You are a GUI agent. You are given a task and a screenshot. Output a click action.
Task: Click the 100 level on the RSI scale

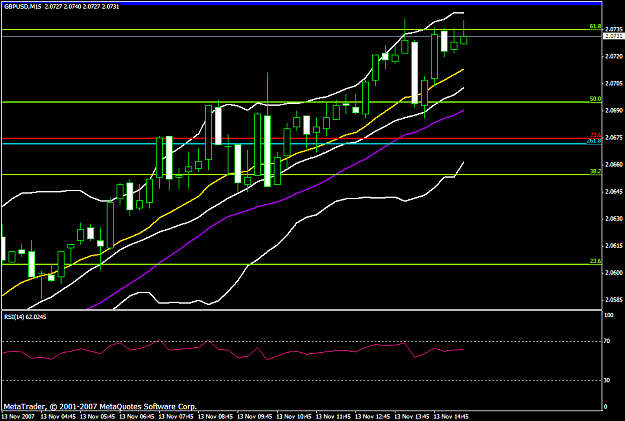609,315
